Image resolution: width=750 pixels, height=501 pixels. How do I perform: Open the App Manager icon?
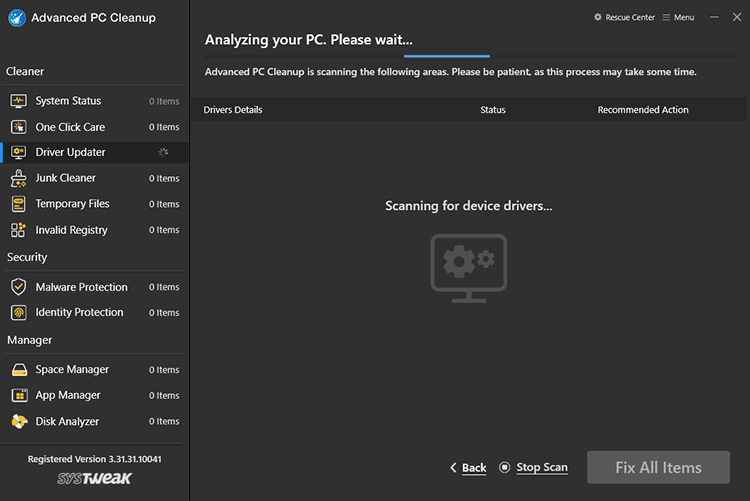tap(18, 396)
